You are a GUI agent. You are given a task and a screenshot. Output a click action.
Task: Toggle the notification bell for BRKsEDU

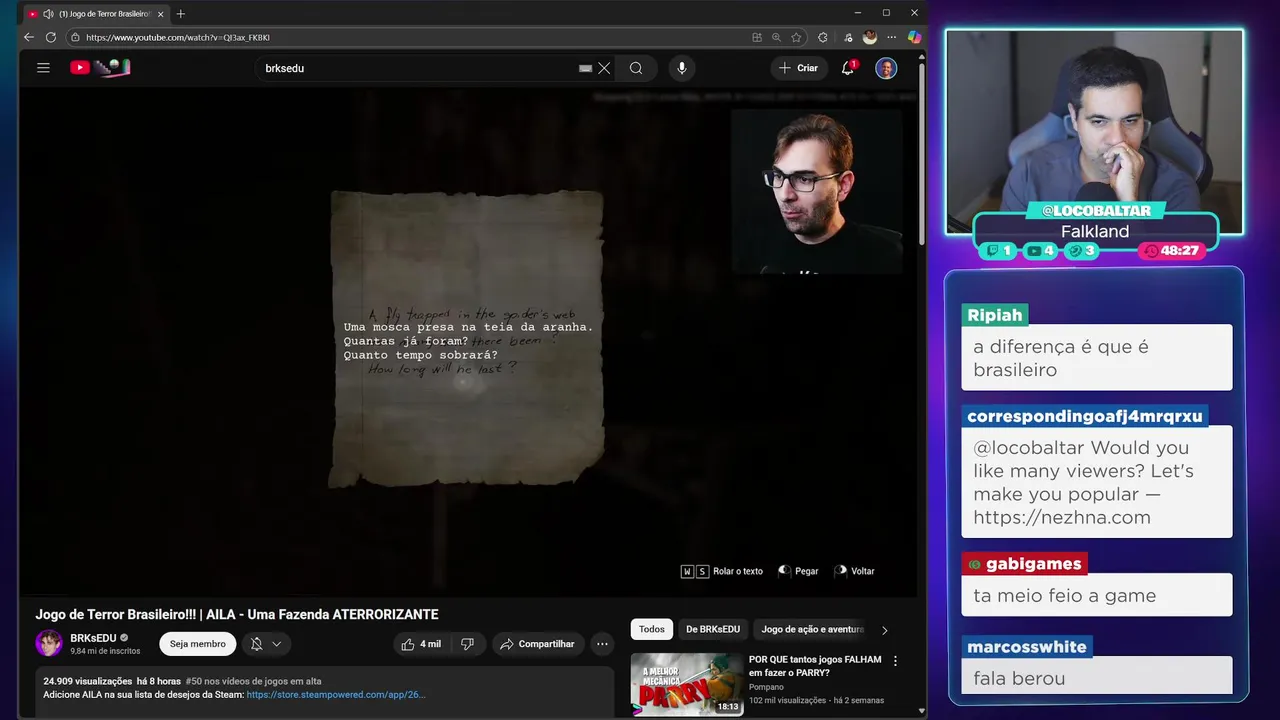tap(257, 644)
